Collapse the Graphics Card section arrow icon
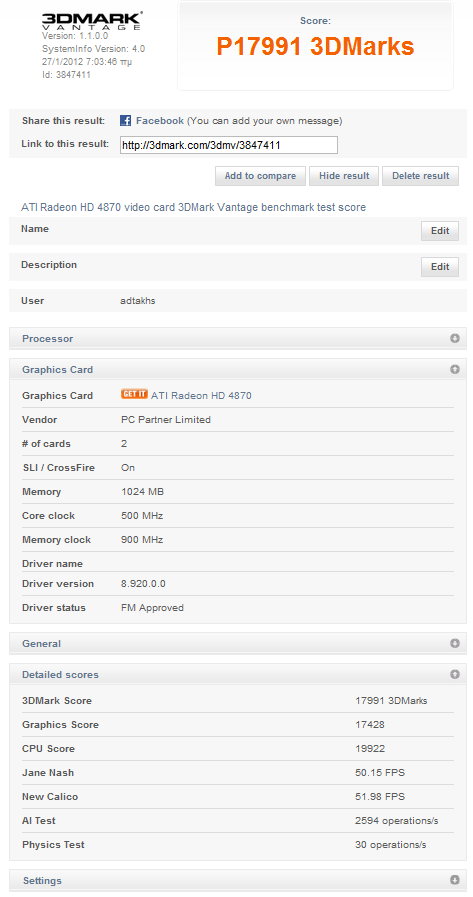Image resolution: width=473 pixels, height=897 pixels. (455, 369)
